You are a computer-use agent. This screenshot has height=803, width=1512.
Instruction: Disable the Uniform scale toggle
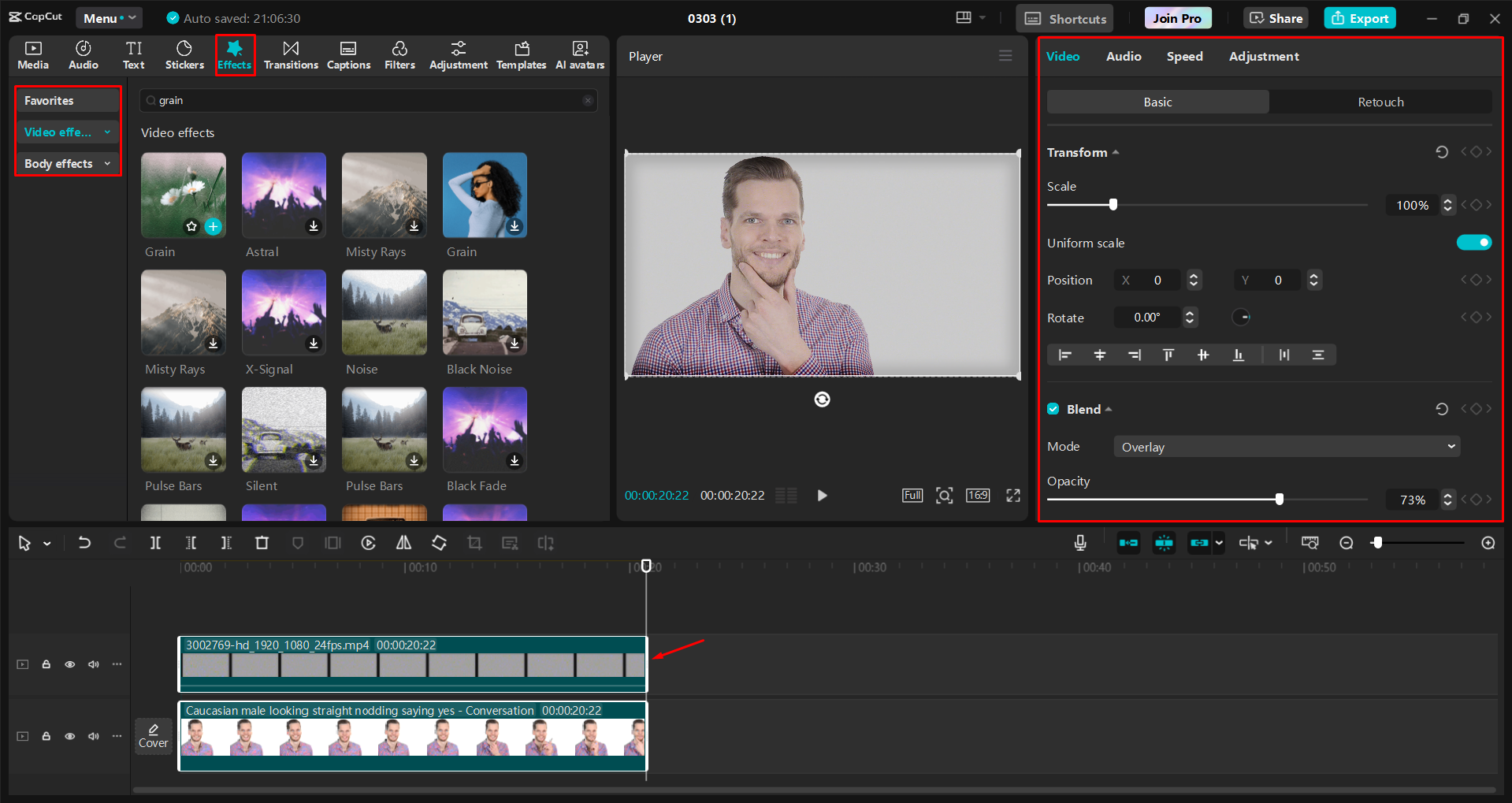(1473, 242)
